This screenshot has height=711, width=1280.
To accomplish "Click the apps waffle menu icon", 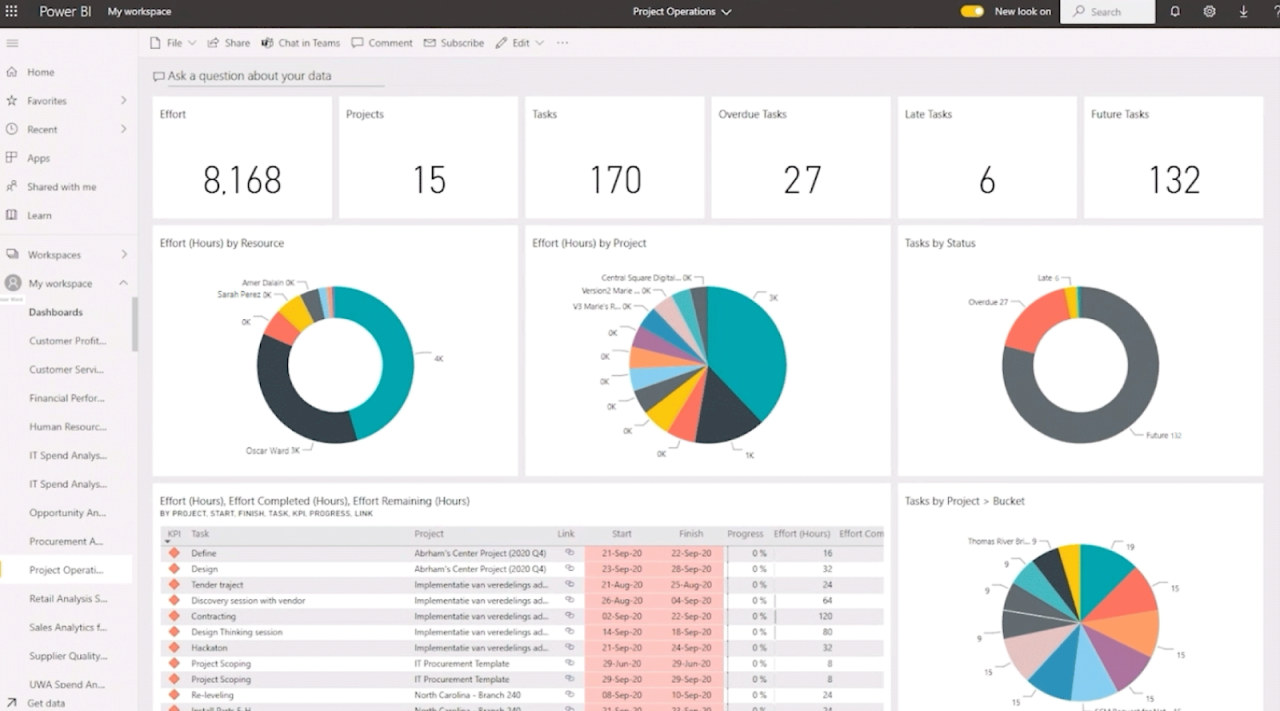I will coord(10,11).
